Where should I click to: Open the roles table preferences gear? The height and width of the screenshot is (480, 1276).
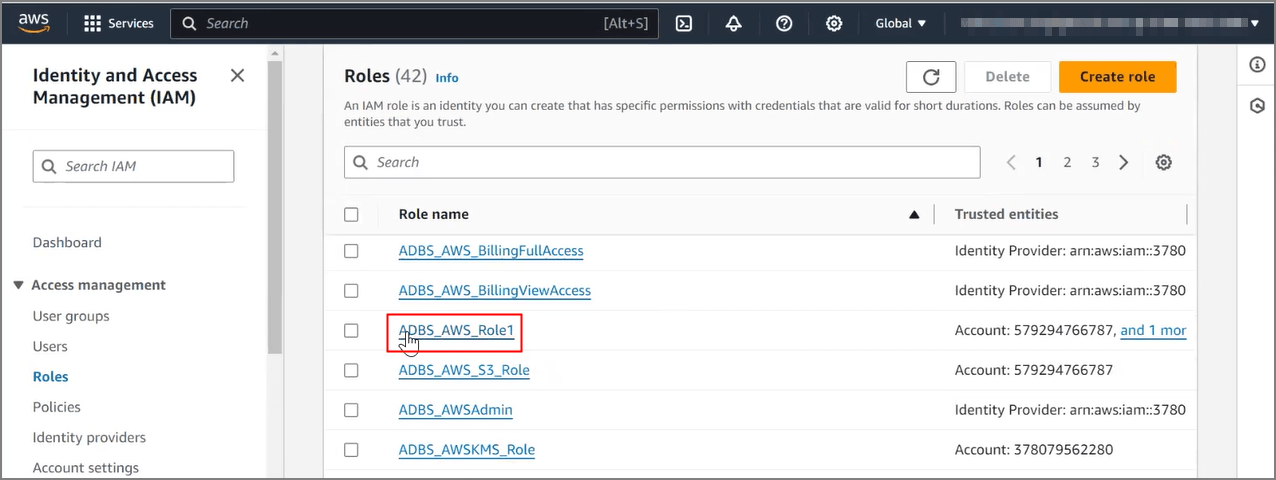click(1163, 162)
